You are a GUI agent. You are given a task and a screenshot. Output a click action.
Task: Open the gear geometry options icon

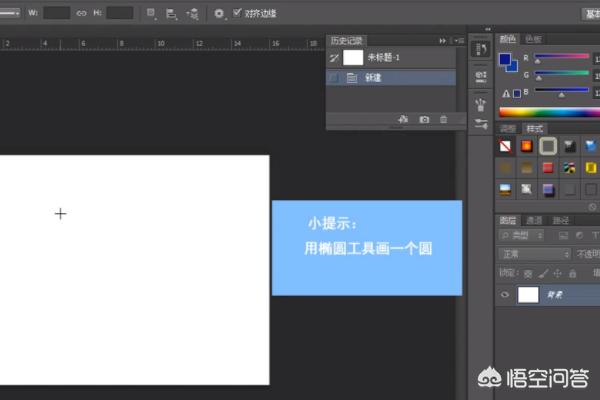click(x=219, y=14)
